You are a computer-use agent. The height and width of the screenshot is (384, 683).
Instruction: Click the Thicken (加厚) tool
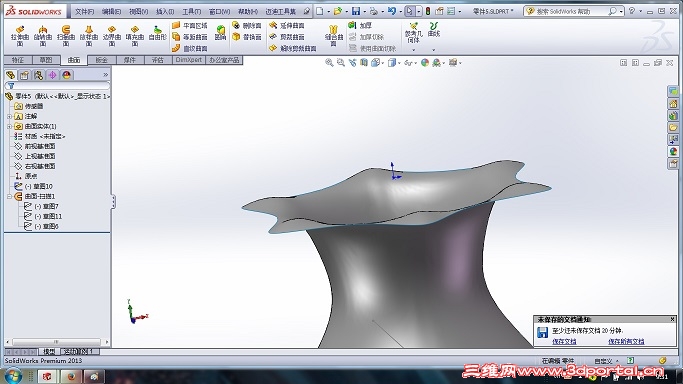click(x=360, y=26)
